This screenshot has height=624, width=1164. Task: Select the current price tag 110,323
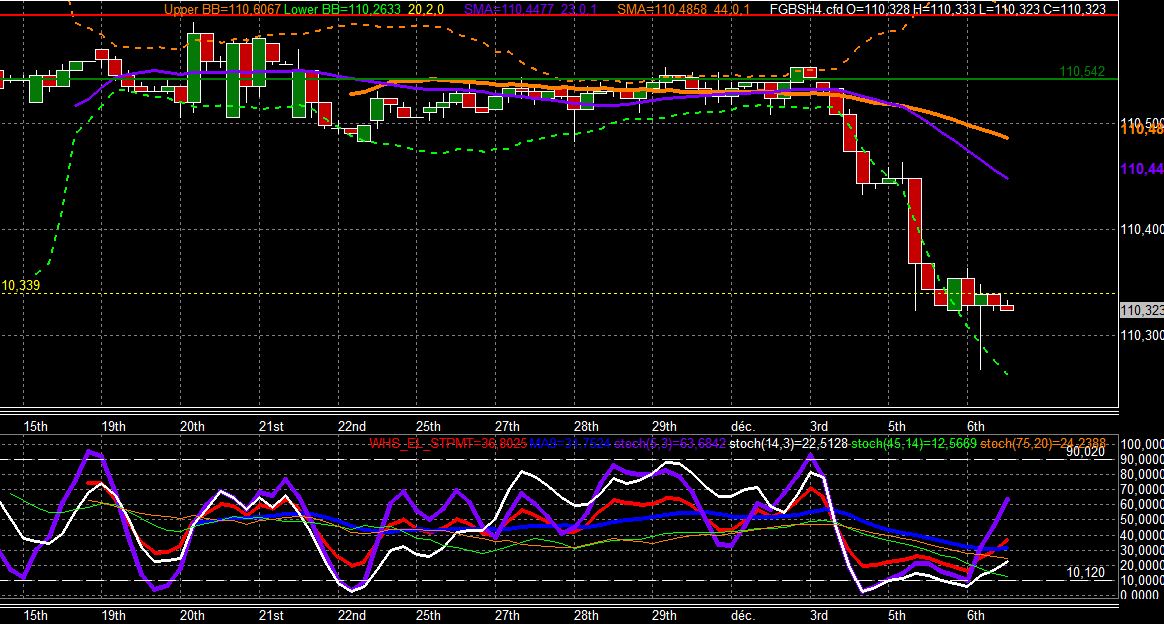click(1142, 310)
